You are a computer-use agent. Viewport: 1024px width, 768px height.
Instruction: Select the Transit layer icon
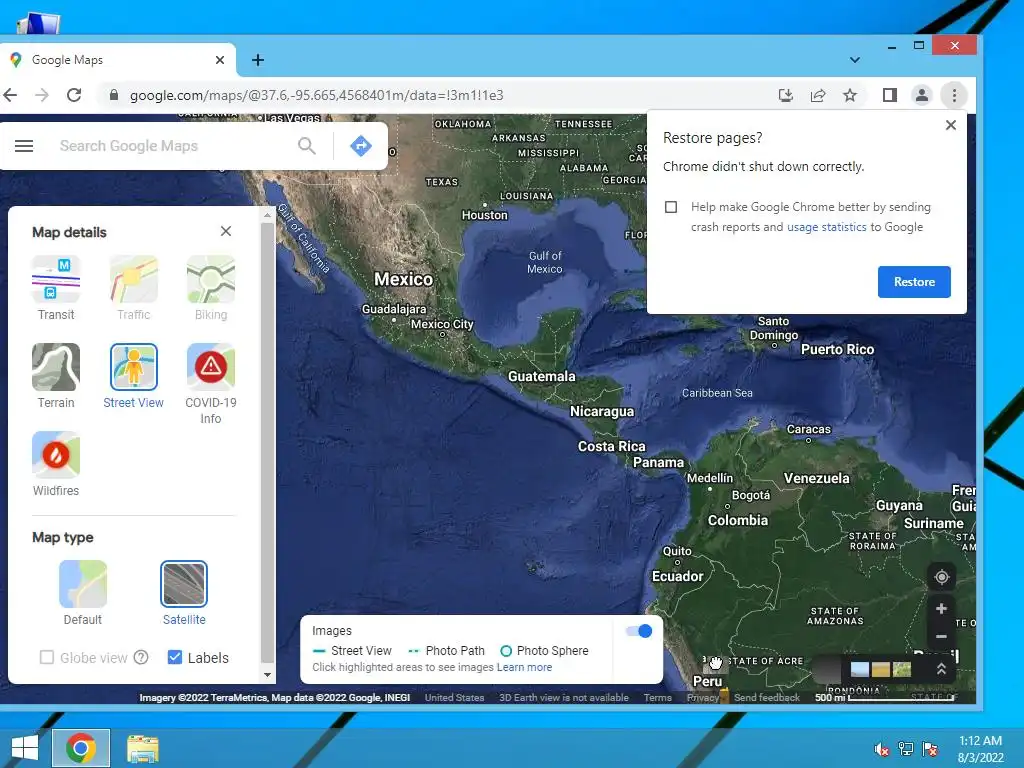(56, 279)
